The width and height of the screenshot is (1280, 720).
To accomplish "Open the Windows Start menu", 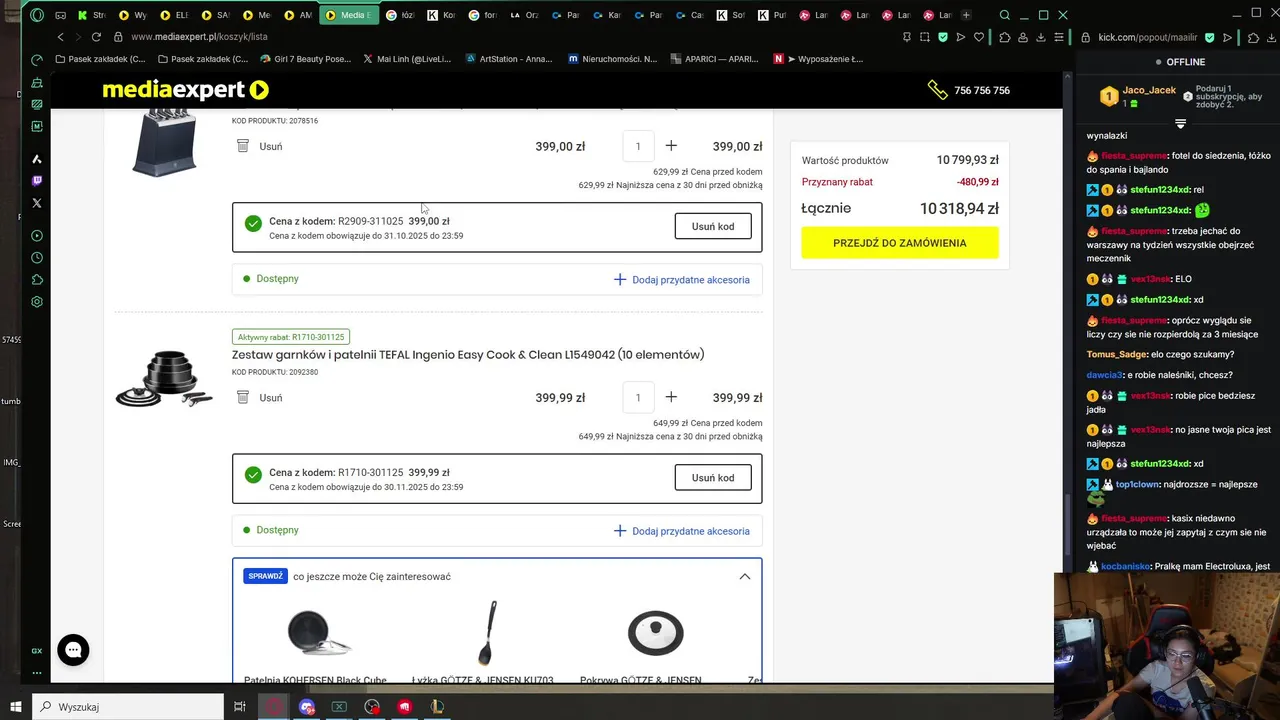I will point(16,707).
